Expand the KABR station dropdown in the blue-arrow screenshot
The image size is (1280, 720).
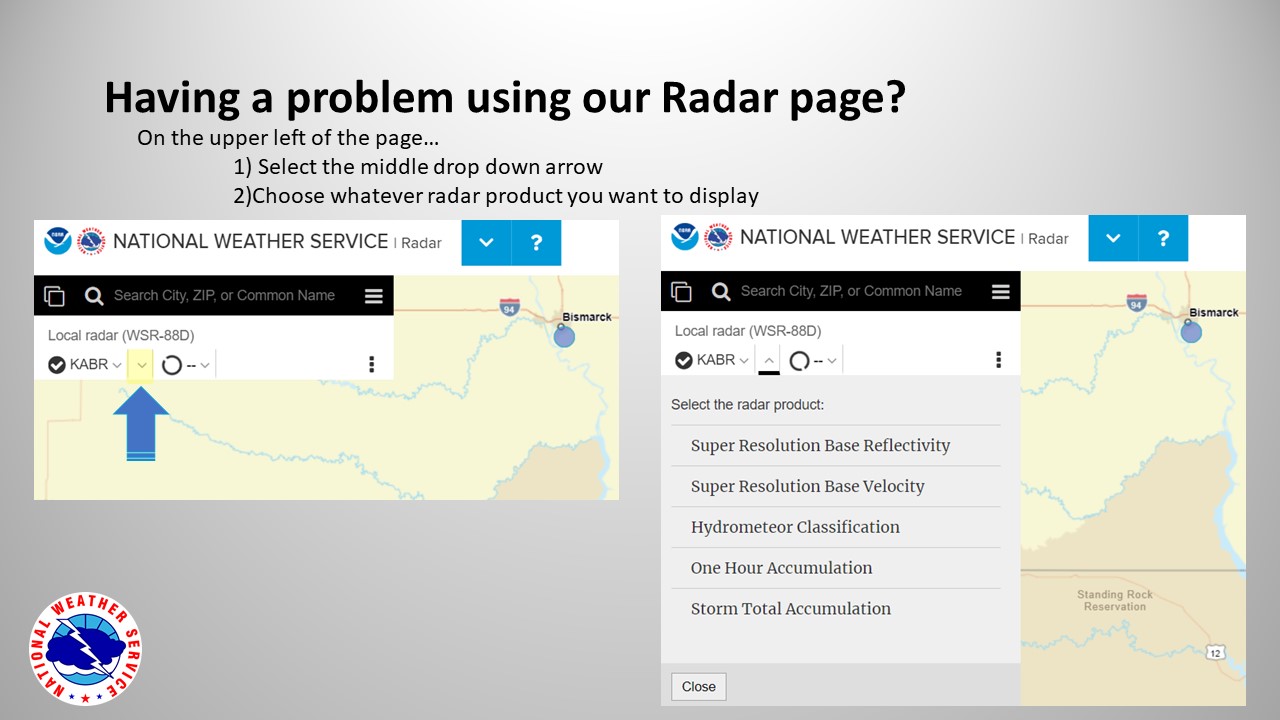coord(117,365)
